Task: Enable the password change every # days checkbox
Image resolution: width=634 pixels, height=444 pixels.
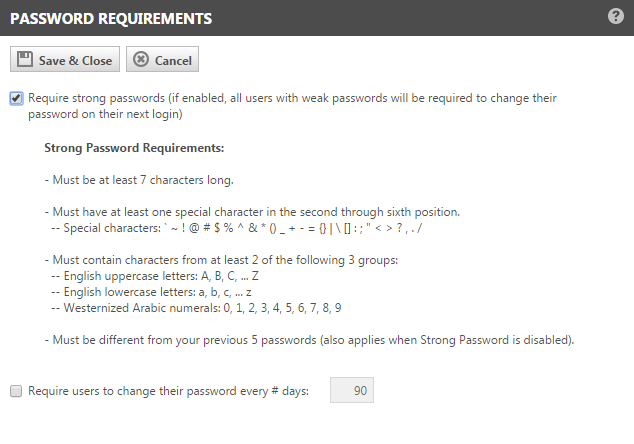Action: coord(16,391)
